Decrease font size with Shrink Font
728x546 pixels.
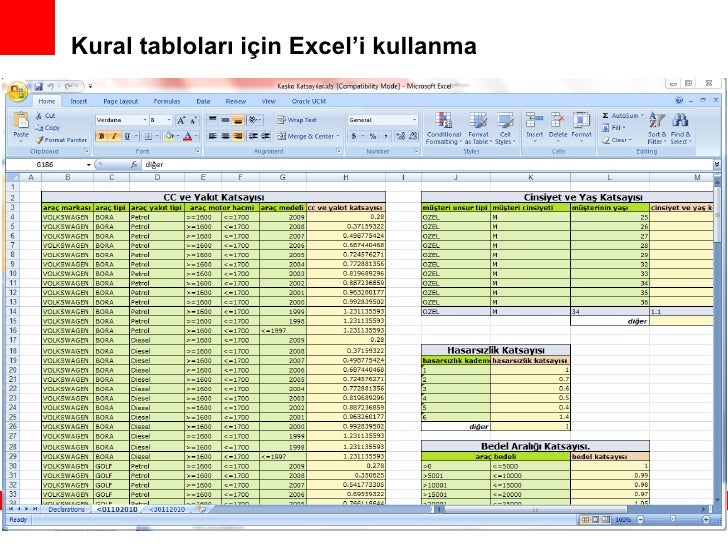click(x=194, y=120)
